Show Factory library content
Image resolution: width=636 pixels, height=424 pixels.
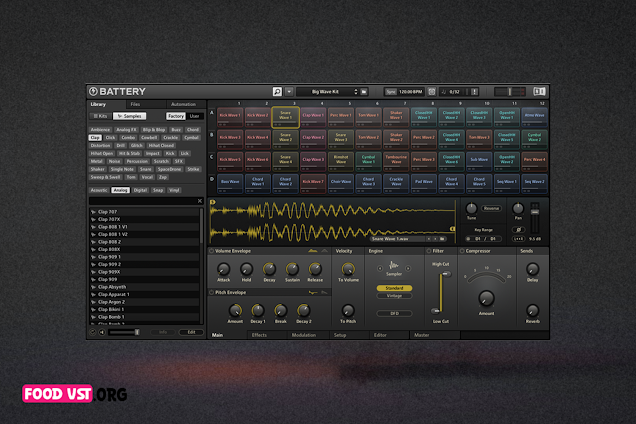click(176, 116)
